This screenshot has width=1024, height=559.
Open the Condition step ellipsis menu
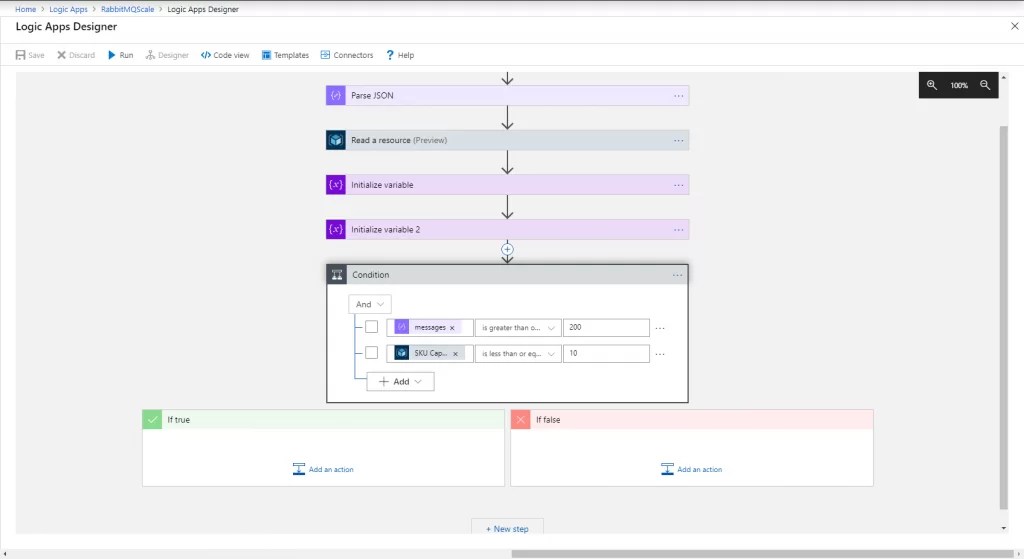(677, 275)
